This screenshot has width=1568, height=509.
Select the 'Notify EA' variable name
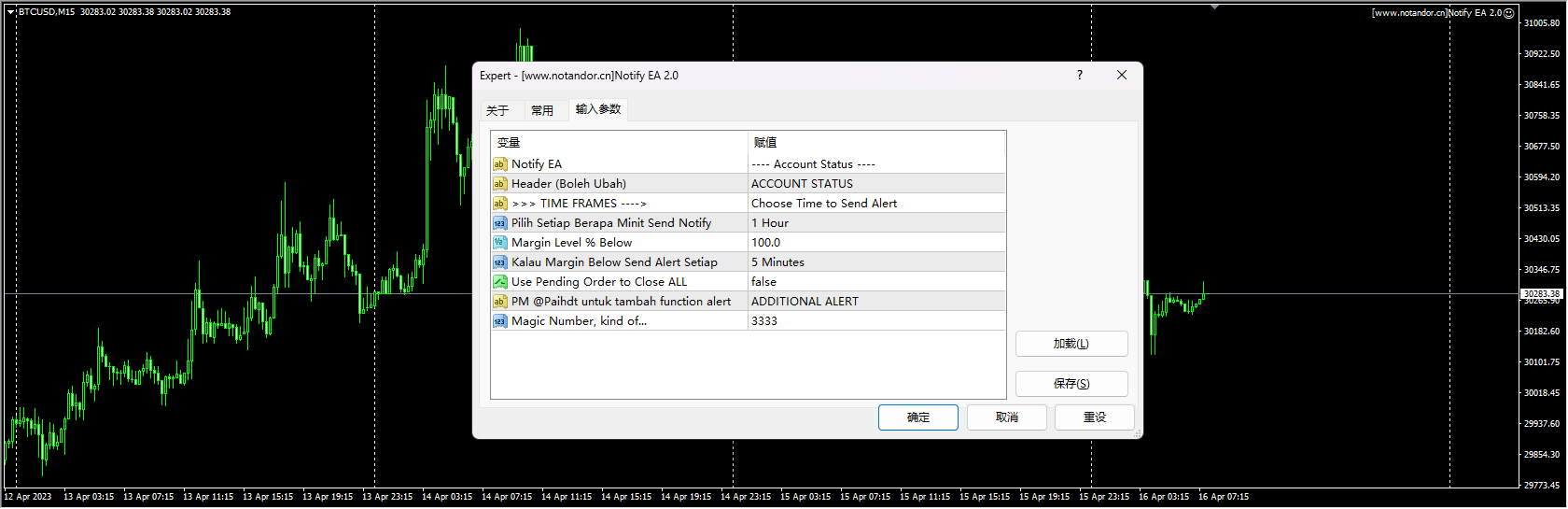537,164
